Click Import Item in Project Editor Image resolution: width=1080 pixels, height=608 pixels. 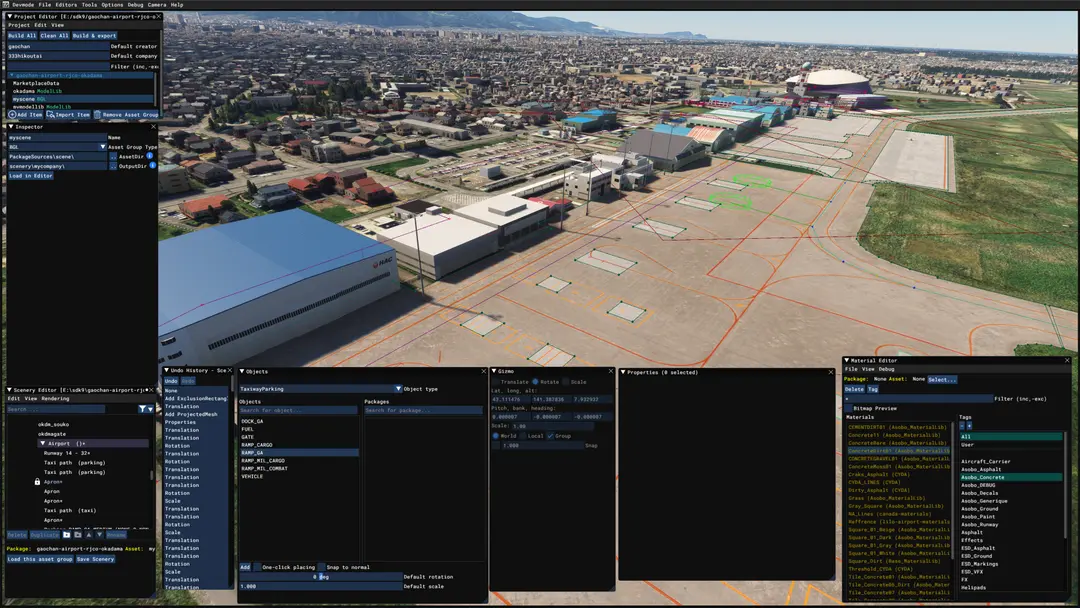click(x=68, y=115)
